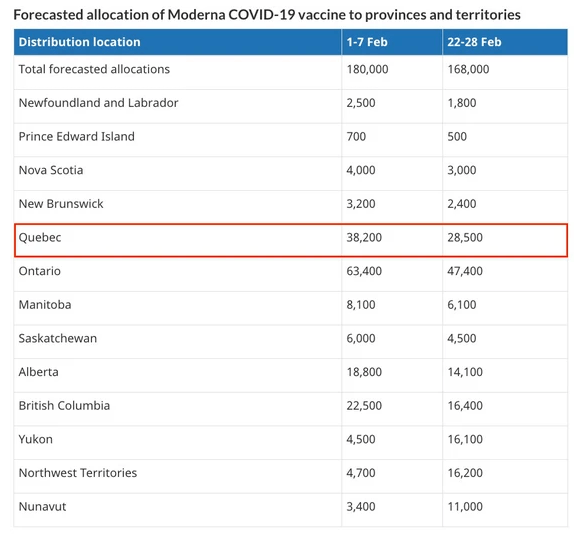576x544 pixels.
Task: Select Northwest Territories' 4,700 value
Action: point(361,473)
